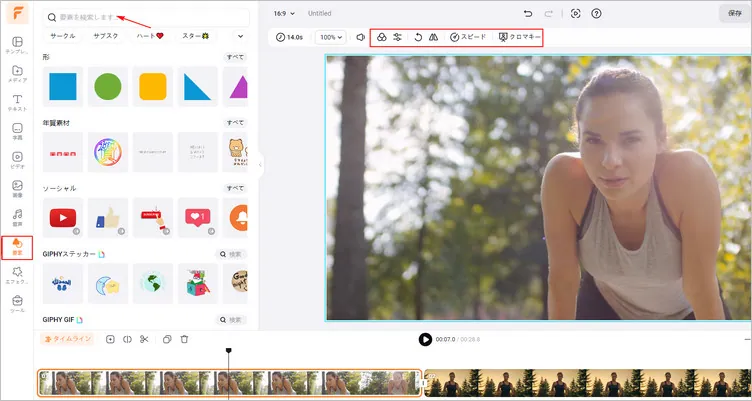Add the blue square shape
This screenshot has width=752, height=401.
point(63,86)
